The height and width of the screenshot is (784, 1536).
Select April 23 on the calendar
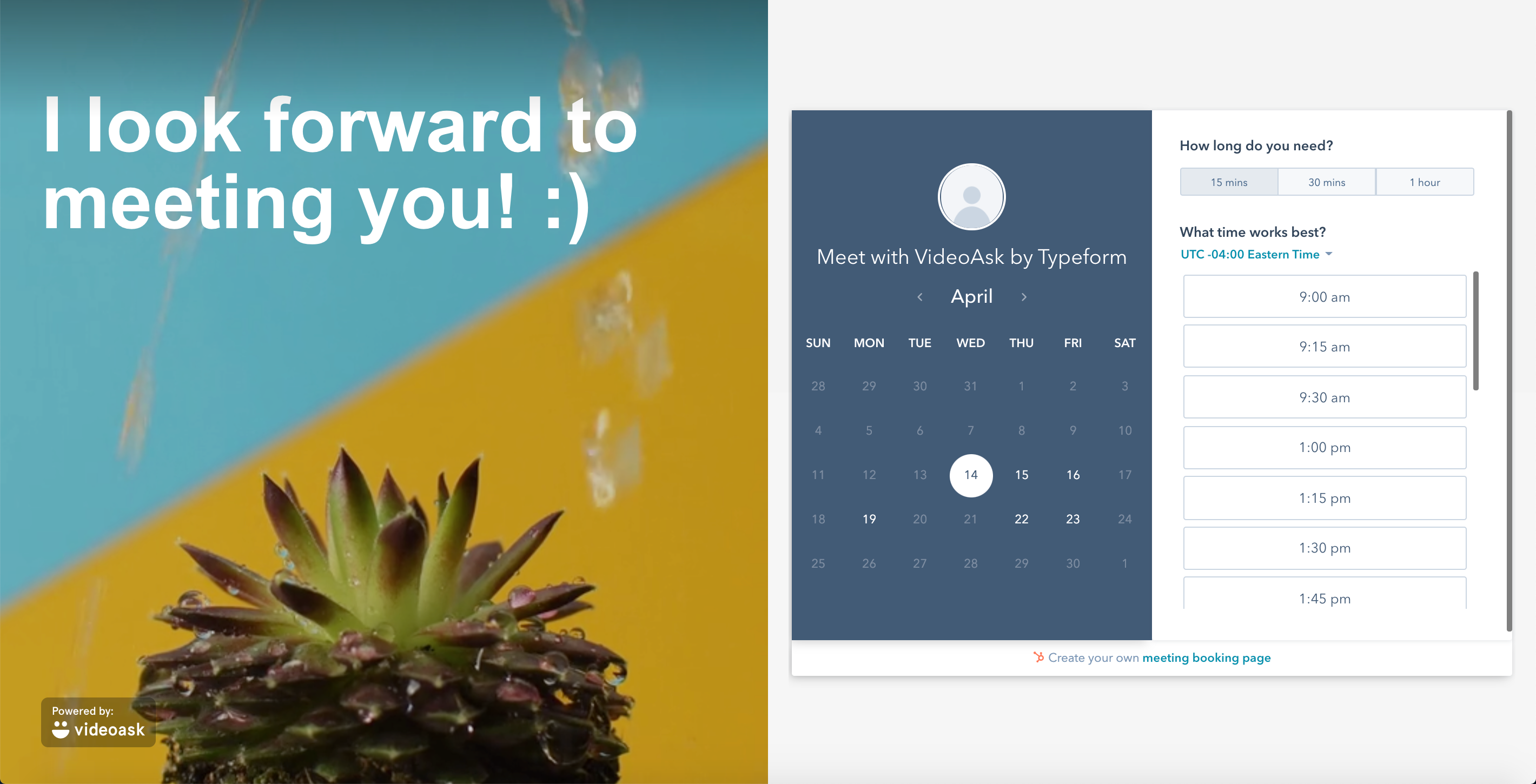(1072, 519)
